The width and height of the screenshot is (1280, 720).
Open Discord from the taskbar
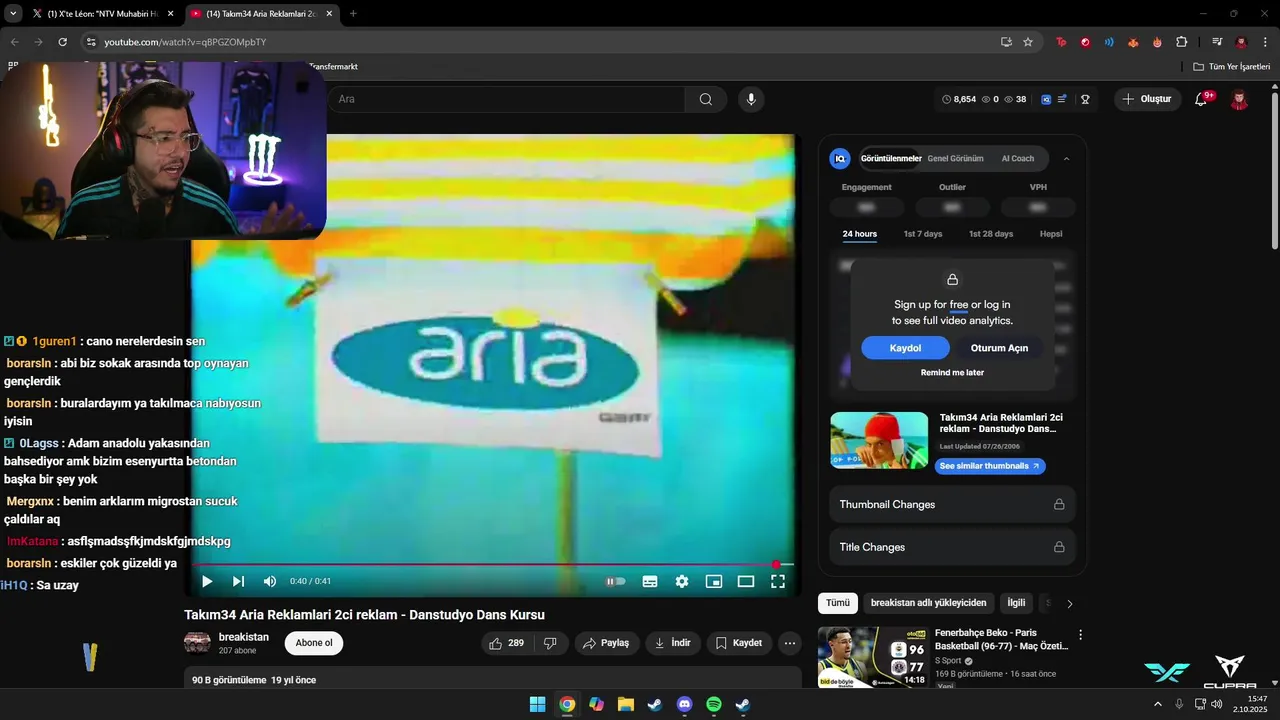coord(684,704)
